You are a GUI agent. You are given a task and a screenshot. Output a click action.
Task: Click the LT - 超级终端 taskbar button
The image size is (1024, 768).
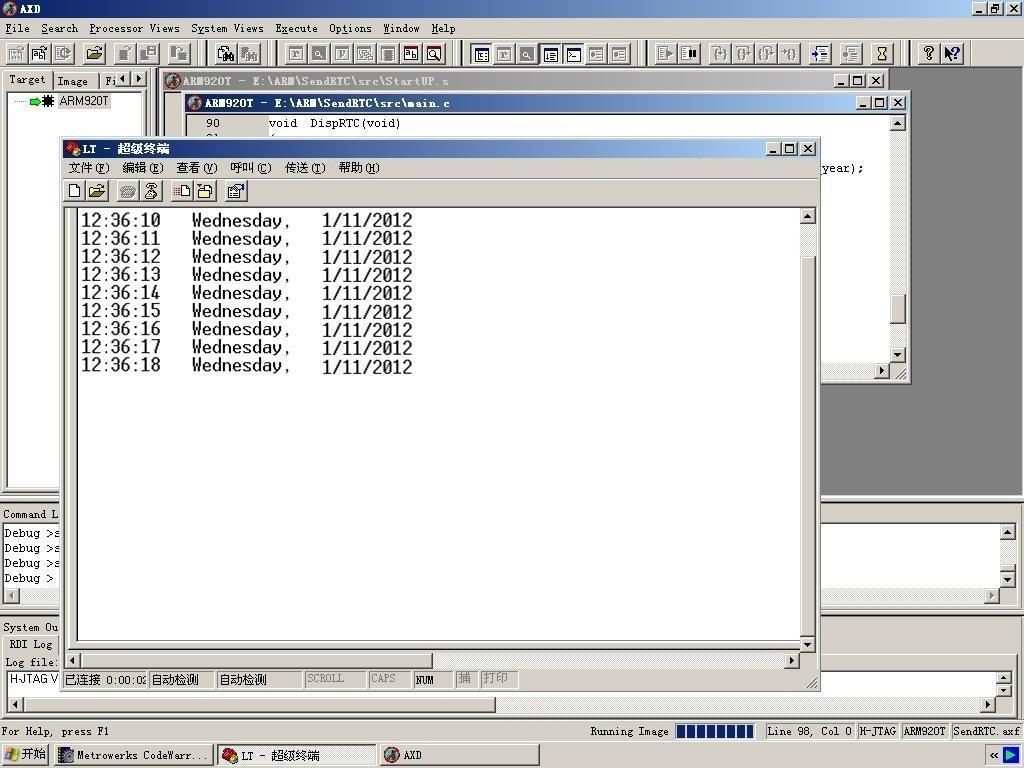(x=297, y=755)
